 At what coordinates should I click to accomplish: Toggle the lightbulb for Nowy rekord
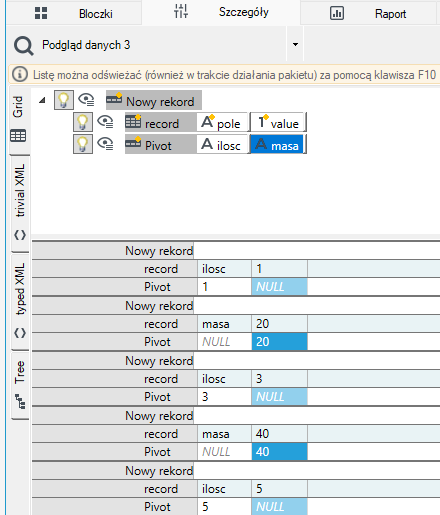coord(64,100)
